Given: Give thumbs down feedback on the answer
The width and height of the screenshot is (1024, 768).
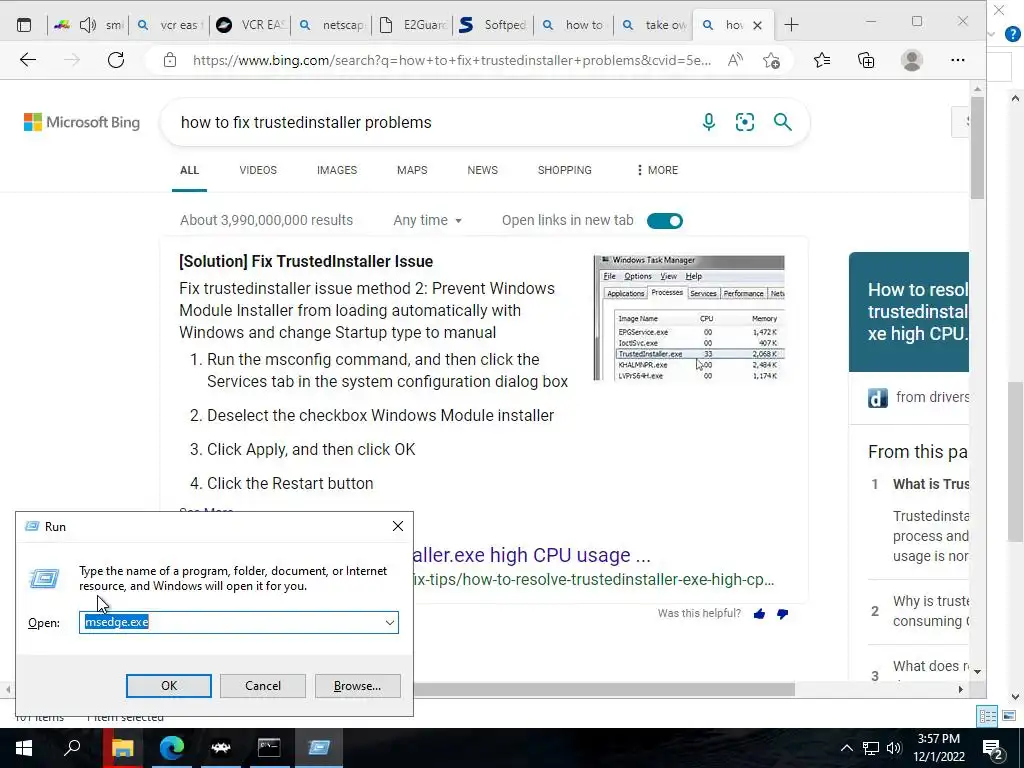Looking at the screenshot, I should pos(782,614).
